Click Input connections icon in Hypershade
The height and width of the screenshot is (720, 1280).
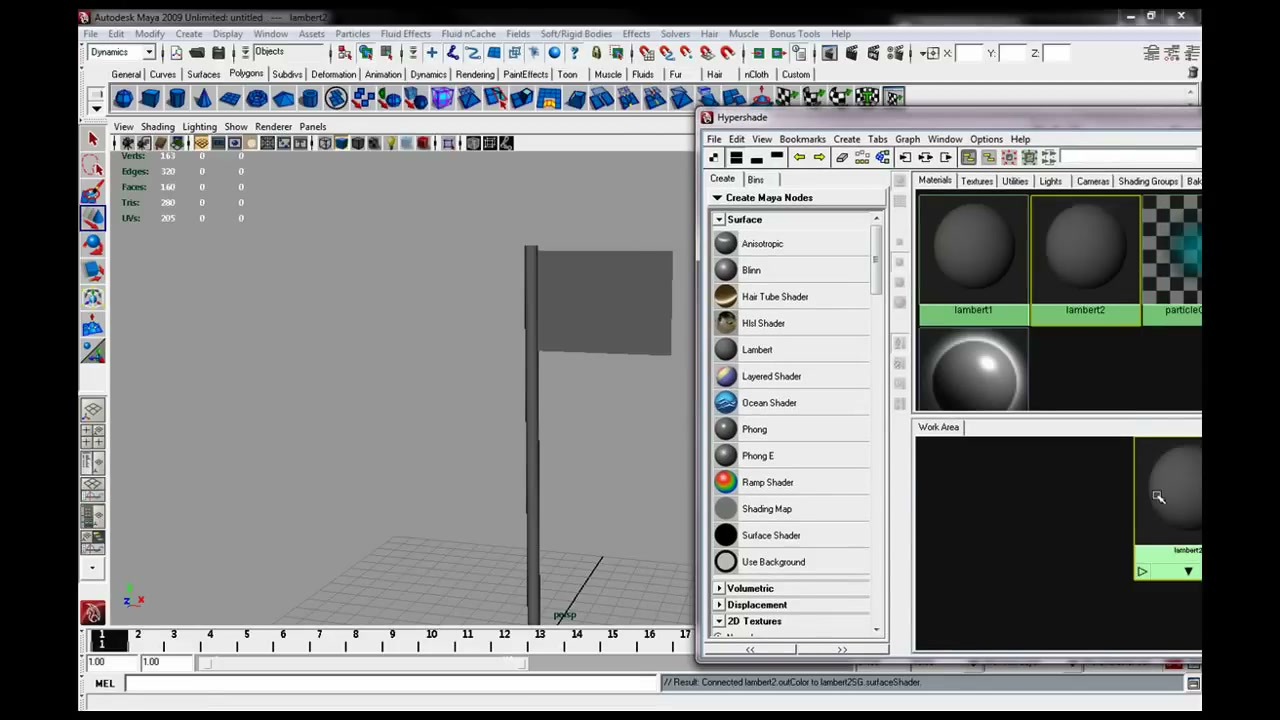point(905,157)
